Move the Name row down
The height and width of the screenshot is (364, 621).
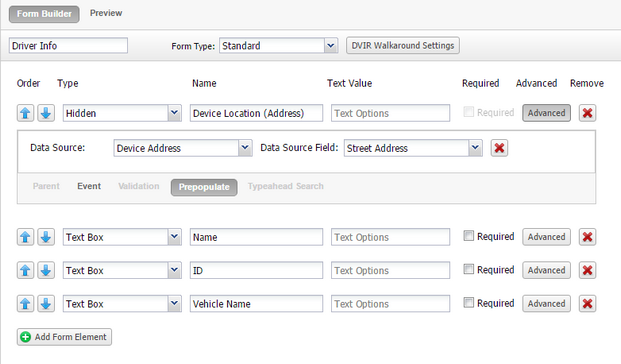point(46,237)
